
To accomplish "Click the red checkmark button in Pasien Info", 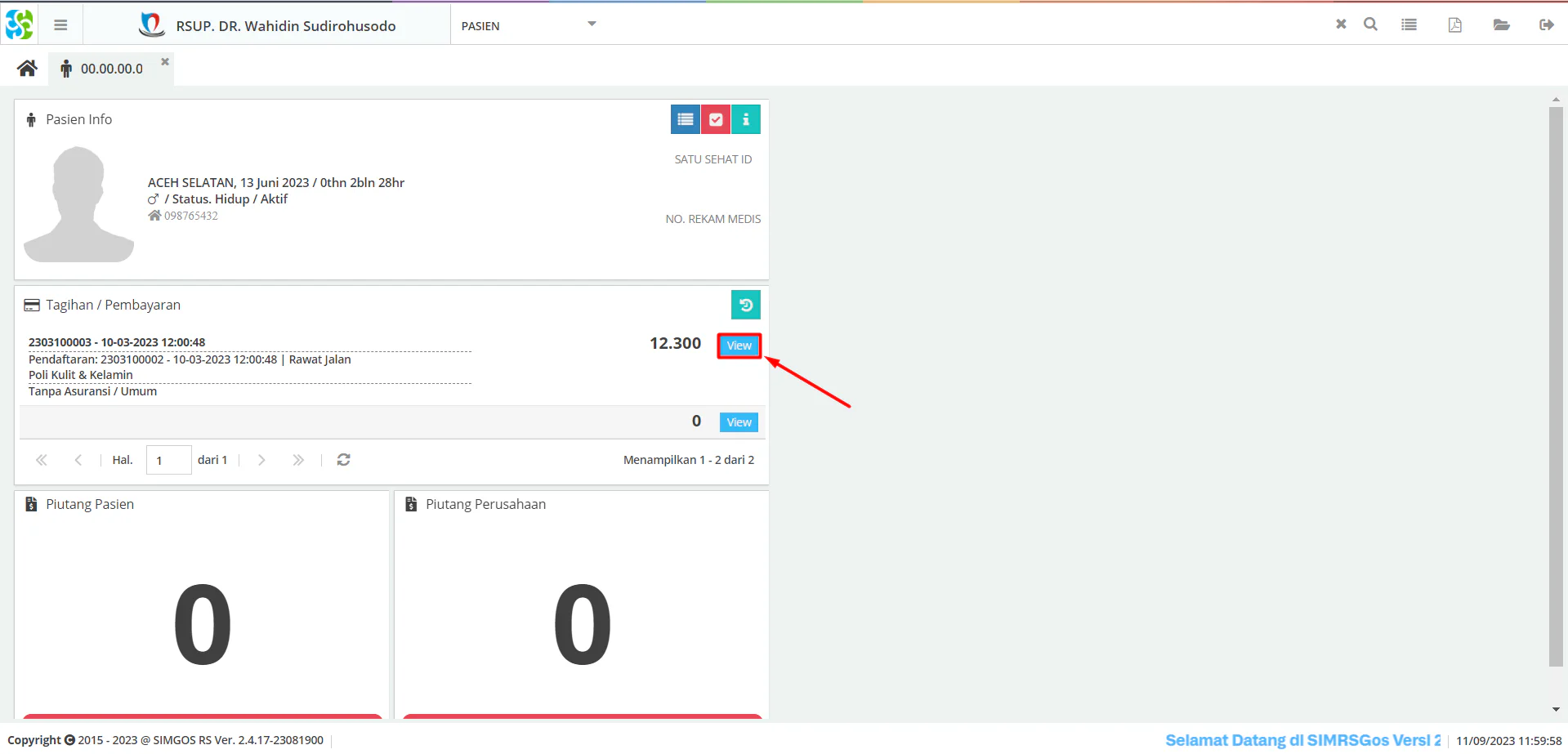I will tap(716, 119).
